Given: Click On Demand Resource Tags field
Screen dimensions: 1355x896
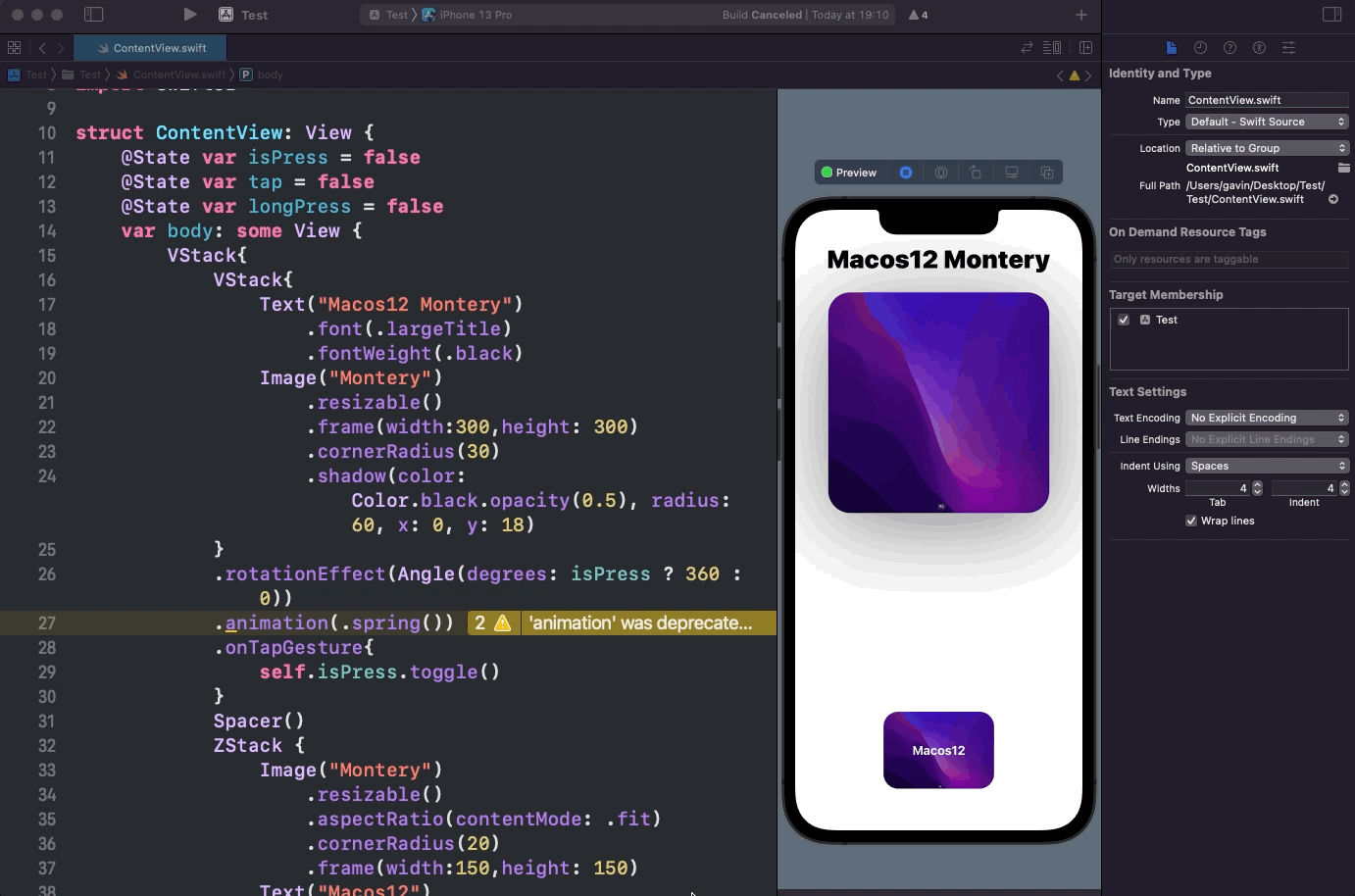Looking at the screenshot, I should [x=1230, y=259].
